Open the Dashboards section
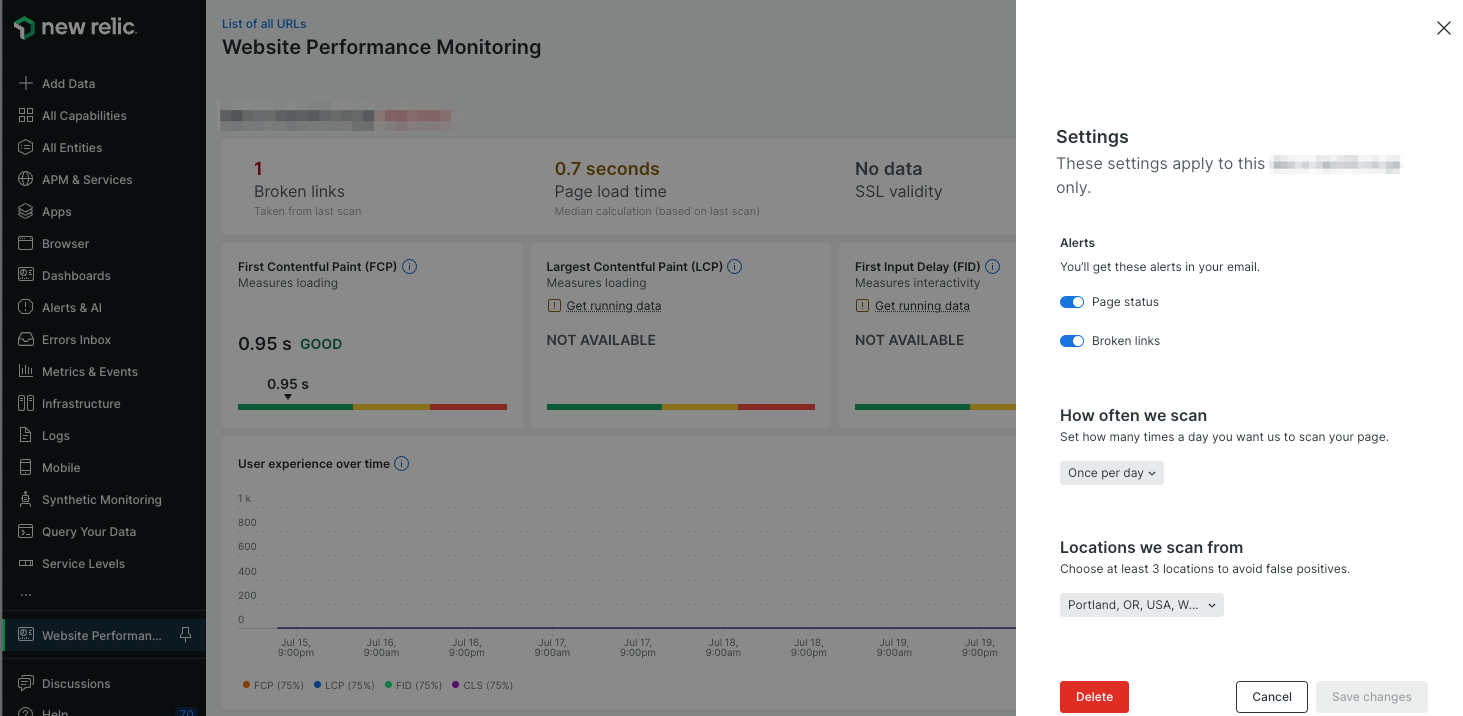 (x=75, y=275)
